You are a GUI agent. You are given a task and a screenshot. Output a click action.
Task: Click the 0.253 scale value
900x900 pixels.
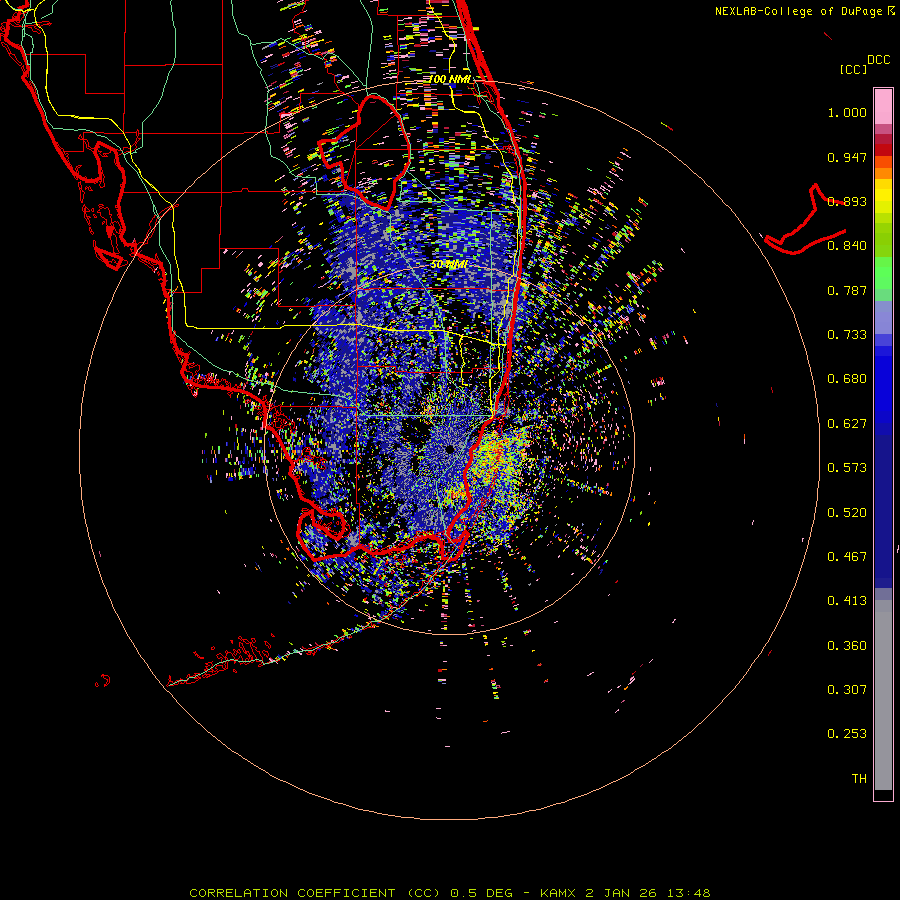click(x=847, y=734)
